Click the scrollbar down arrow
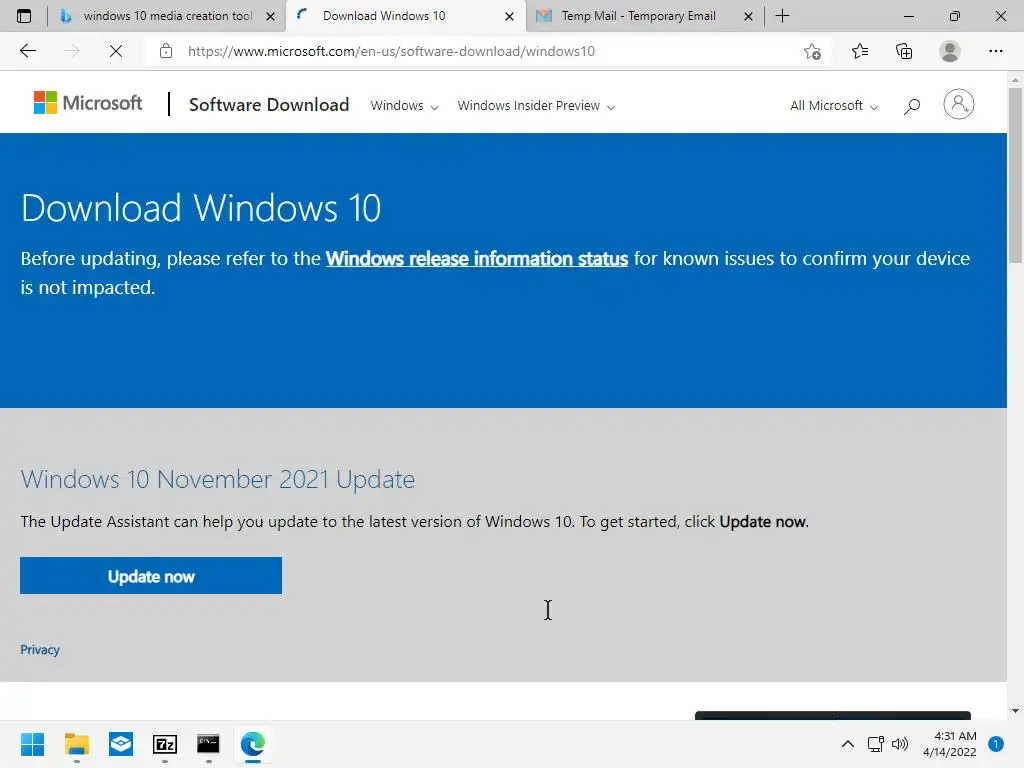 tap(1015, 711)
